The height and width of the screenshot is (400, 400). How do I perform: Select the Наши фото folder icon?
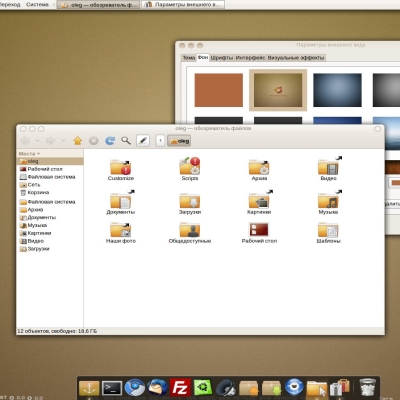(x=121, y=229)
